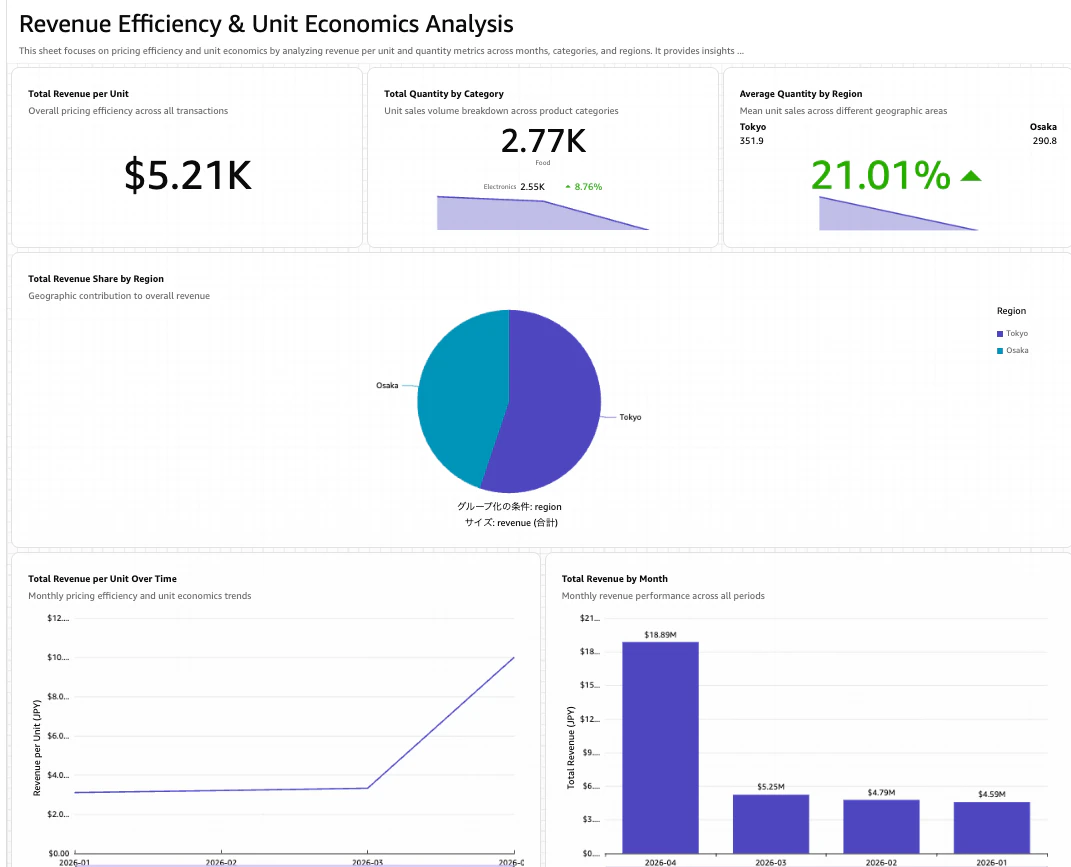1071x867 pixels.
Task: Click the Tokyo label in the region KPI
Action: pos(753,127)
